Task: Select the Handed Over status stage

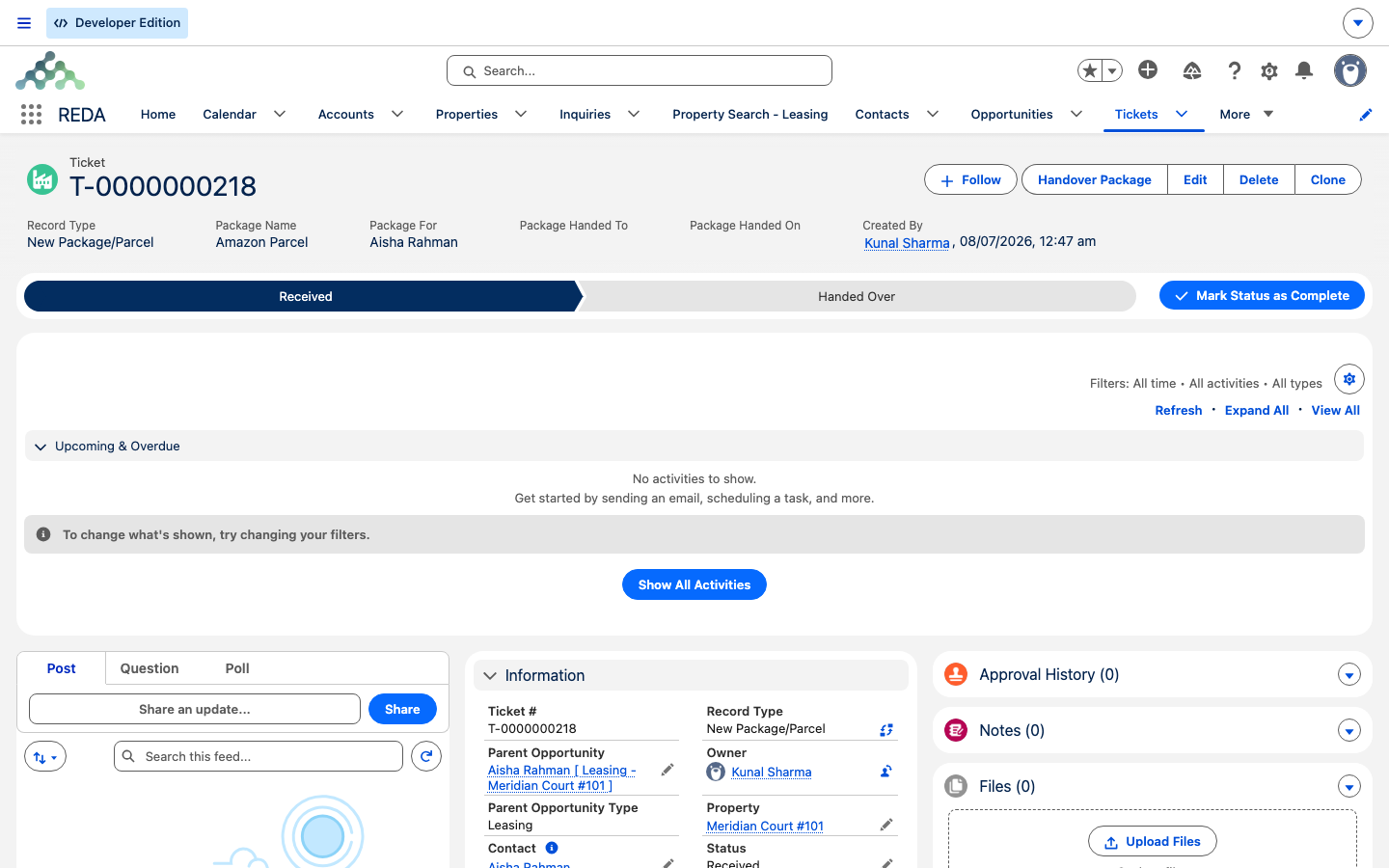Action: point(857,296)
